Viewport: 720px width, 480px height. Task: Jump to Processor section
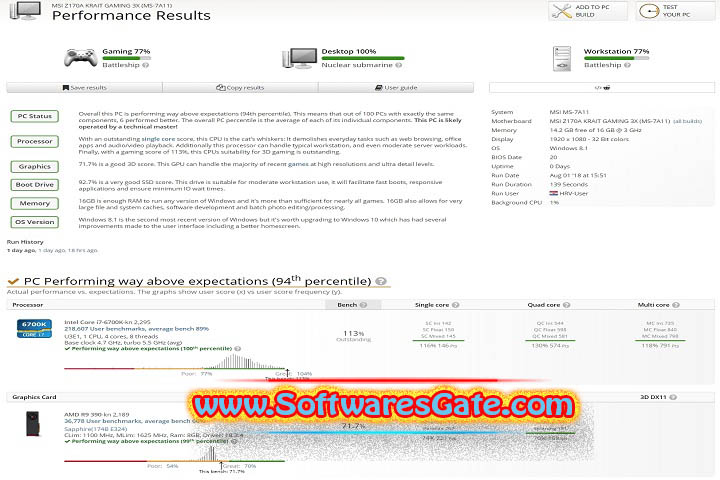click(x=35, y=141)
